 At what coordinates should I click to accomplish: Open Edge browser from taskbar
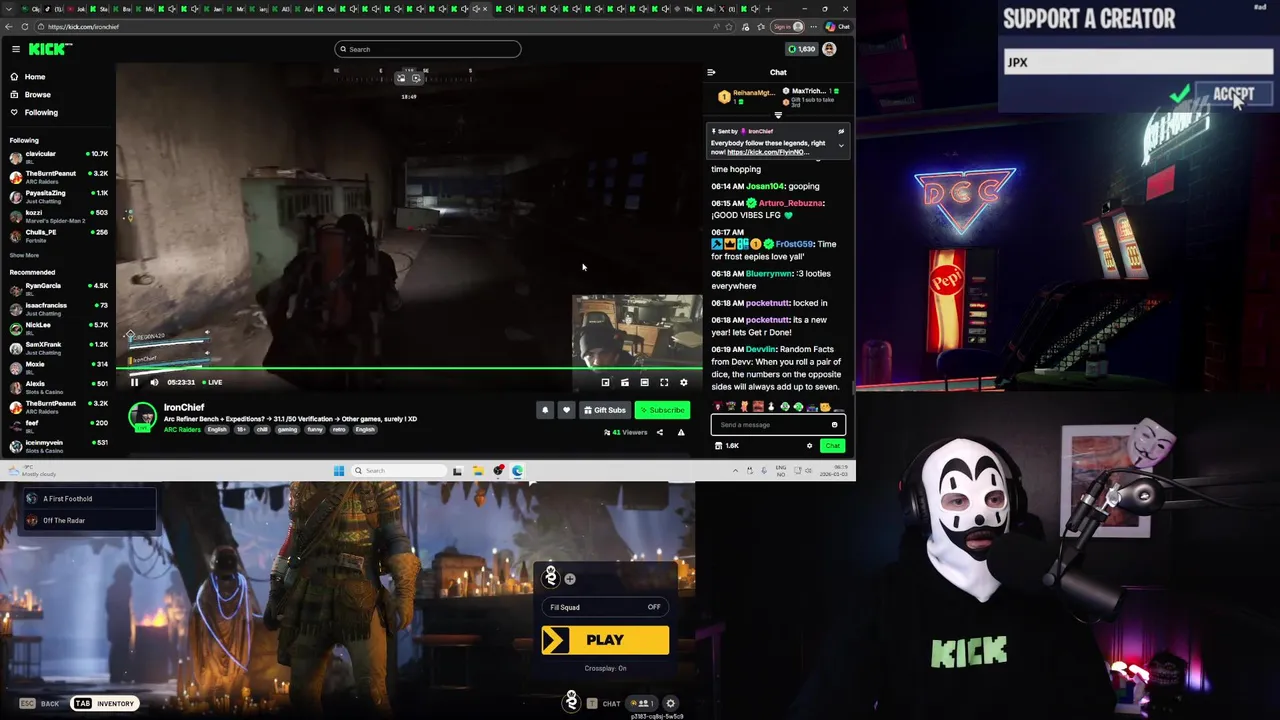(517, 471)
